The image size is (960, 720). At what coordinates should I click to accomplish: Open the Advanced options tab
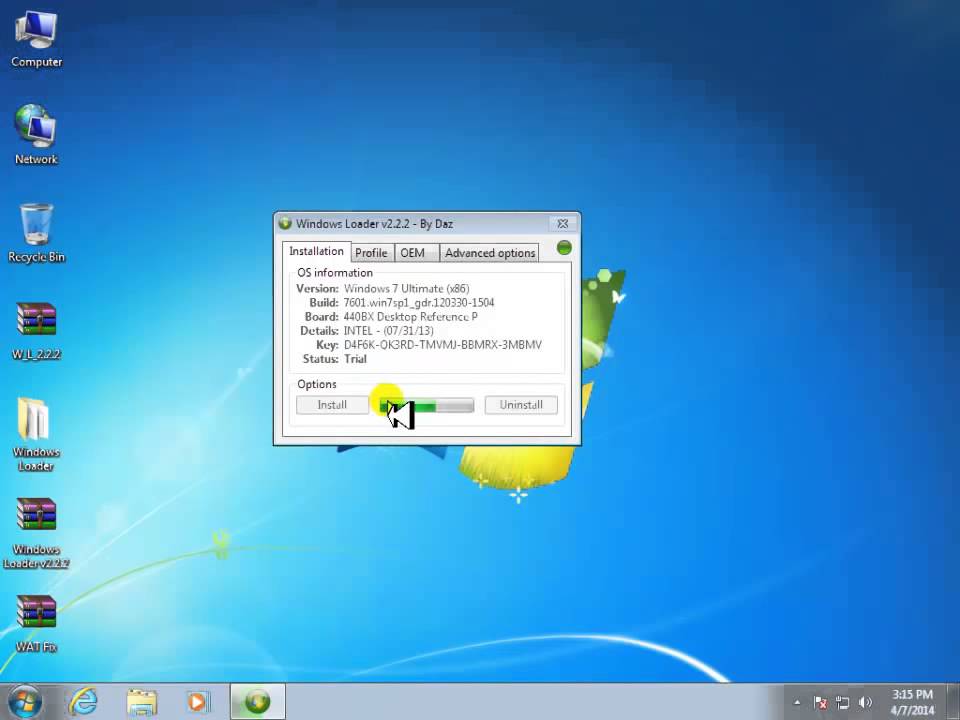point(490,253)
